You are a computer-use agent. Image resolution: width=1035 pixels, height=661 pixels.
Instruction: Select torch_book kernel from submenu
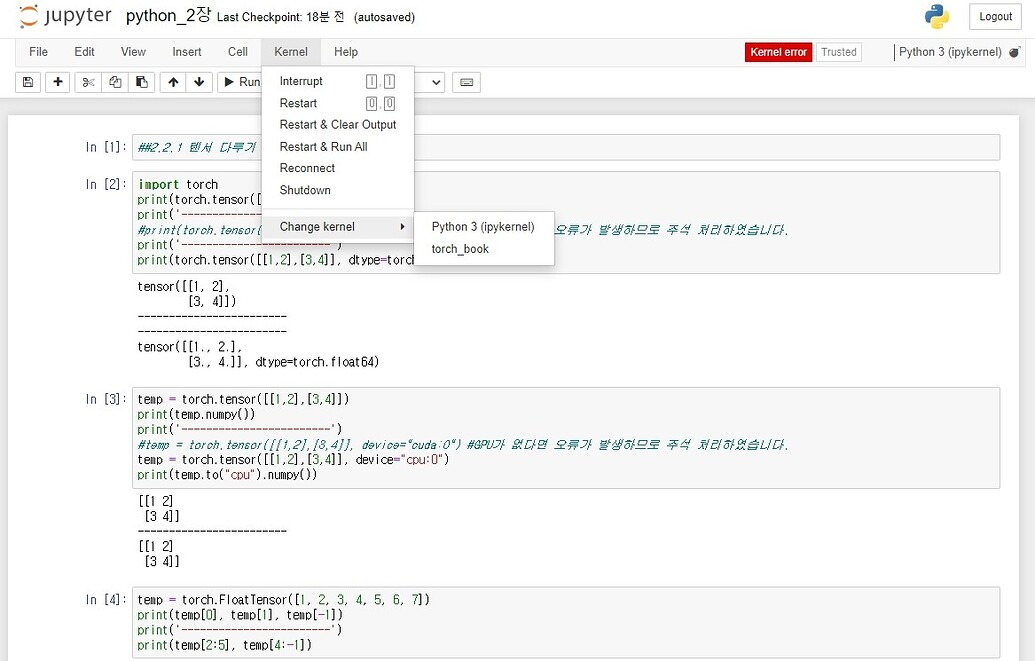coord(460,249)
